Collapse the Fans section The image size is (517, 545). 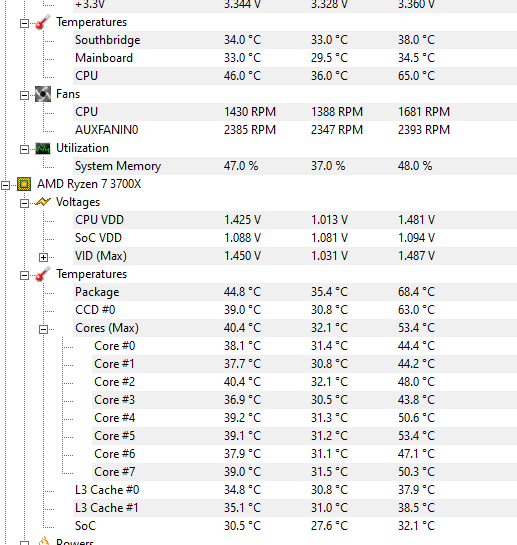point(24,95)
